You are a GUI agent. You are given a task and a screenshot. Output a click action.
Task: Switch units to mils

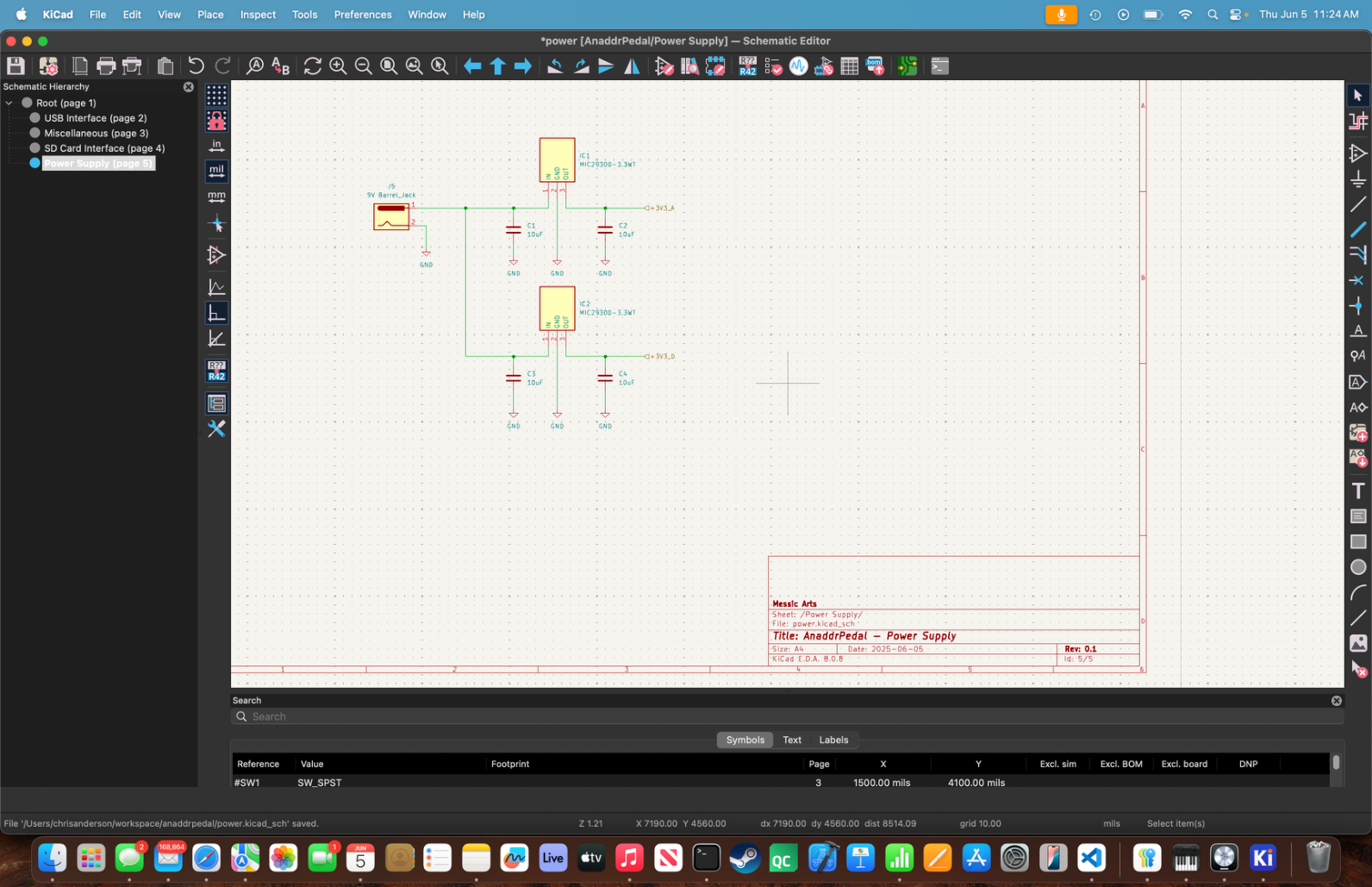pos(216,171)
